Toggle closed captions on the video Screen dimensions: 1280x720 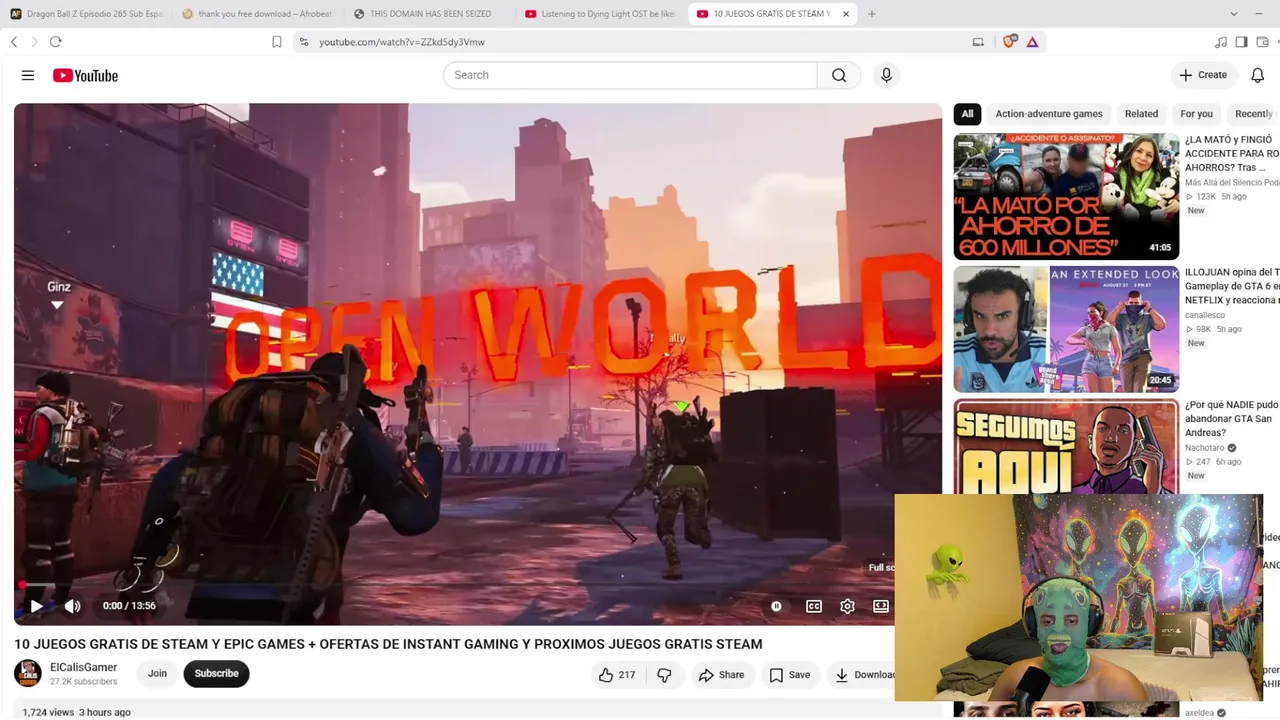(814, 606)
